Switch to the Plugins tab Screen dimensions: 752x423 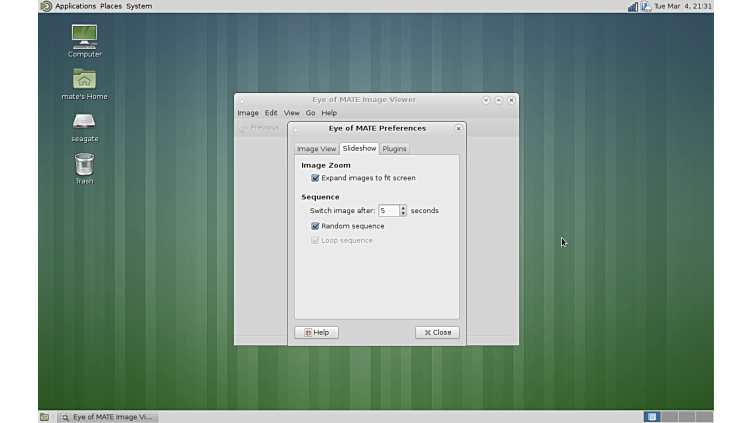coord(394,149)
